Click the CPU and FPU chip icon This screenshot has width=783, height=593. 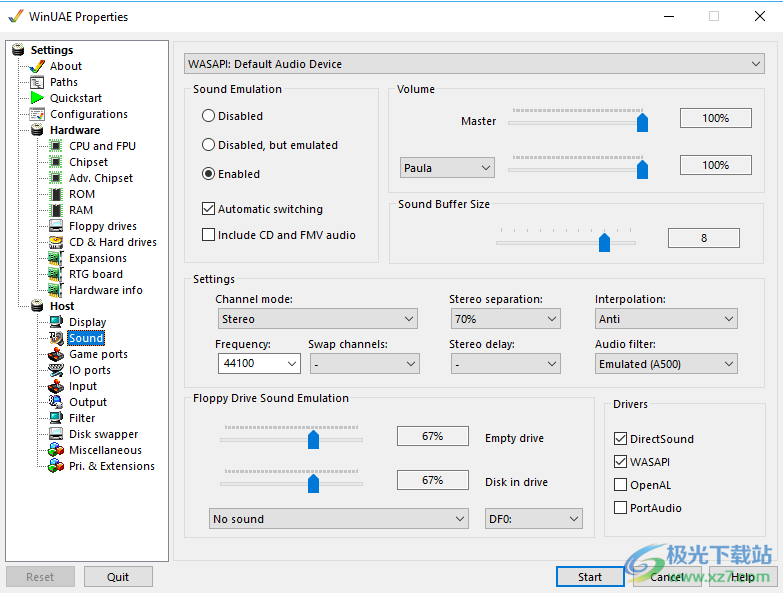pyautogui.click(x=56, y=146)
